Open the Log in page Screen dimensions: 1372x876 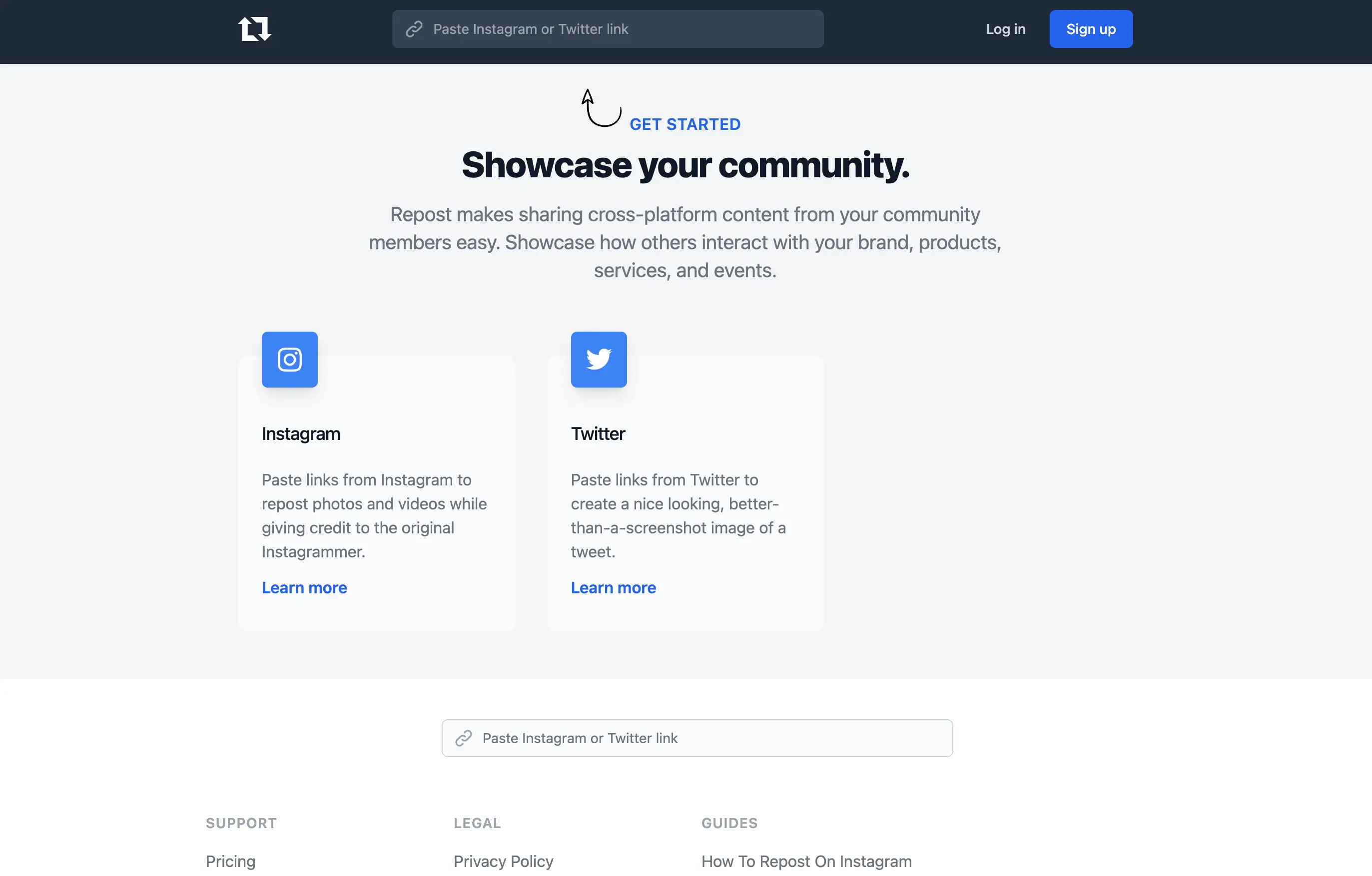coord(1006,29)
